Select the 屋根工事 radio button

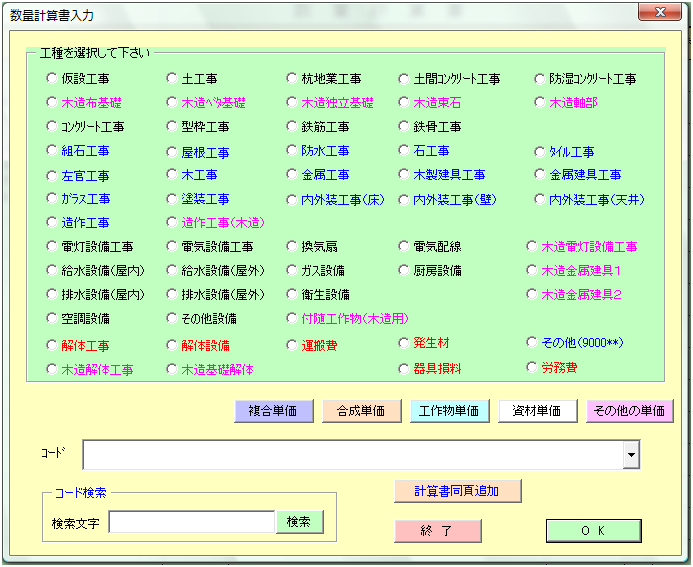173,152
